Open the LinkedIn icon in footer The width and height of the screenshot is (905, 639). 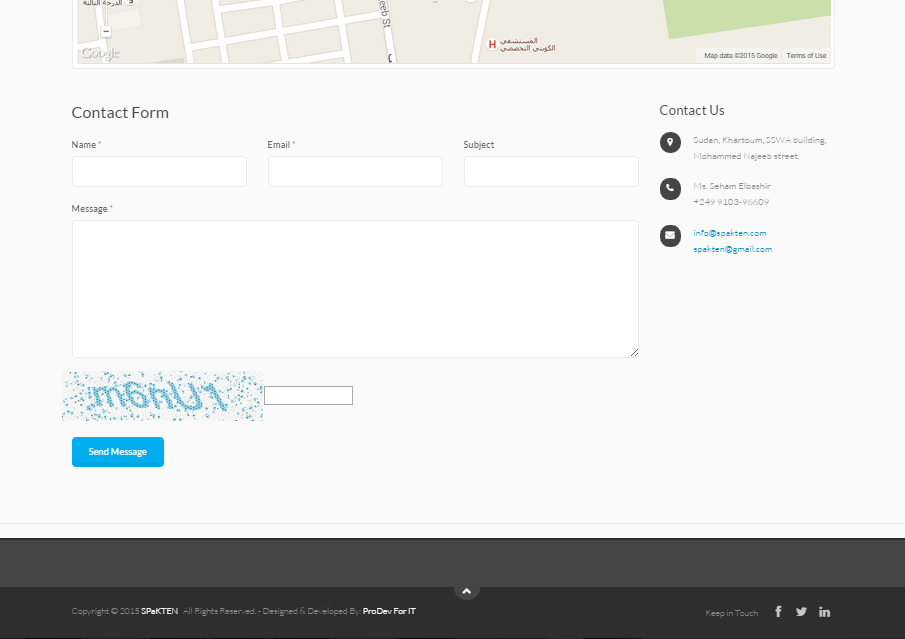click(x=824, y=612)
